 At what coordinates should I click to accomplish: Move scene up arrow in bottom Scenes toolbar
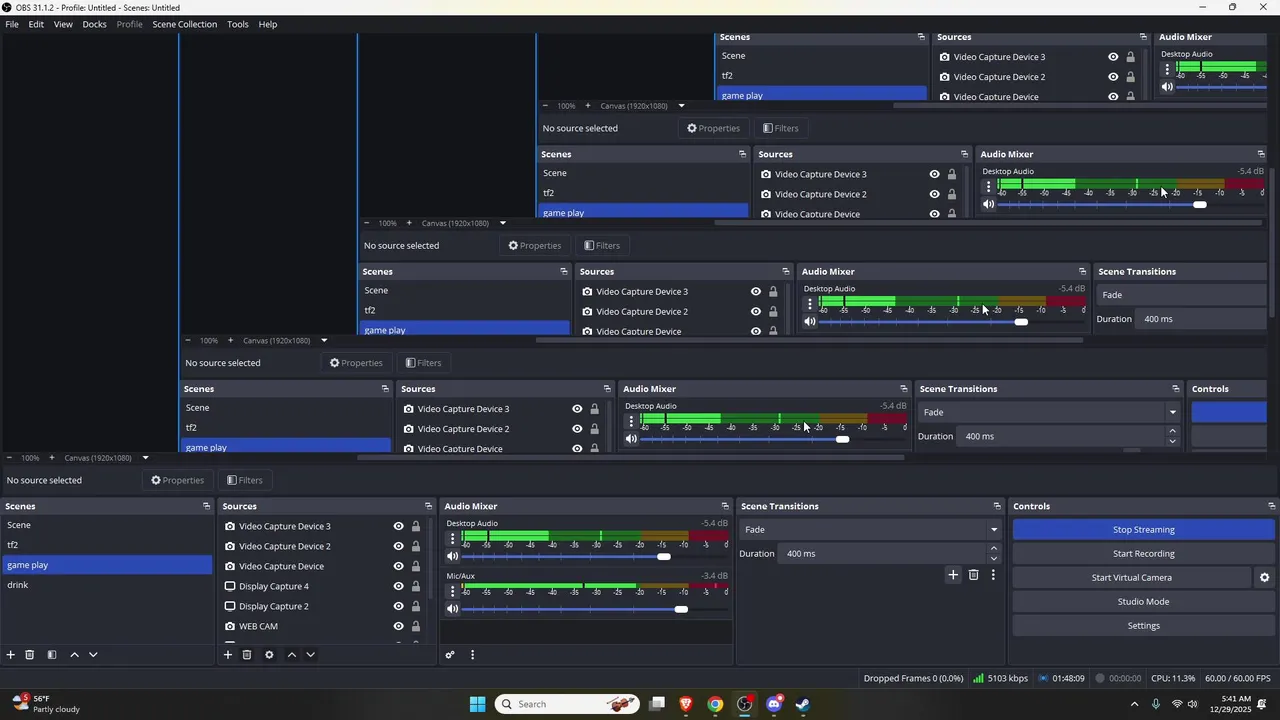74,655
